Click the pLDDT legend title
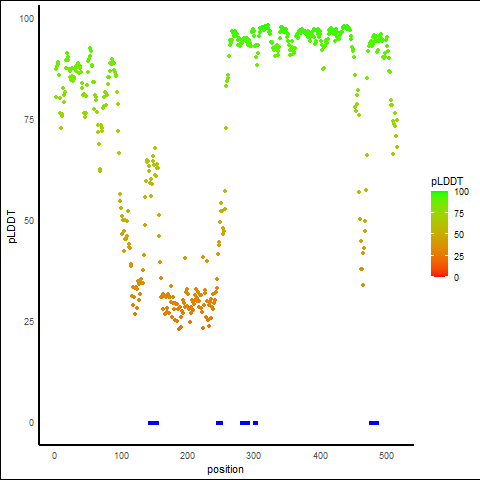480x480 pixels. click(447, 181)
